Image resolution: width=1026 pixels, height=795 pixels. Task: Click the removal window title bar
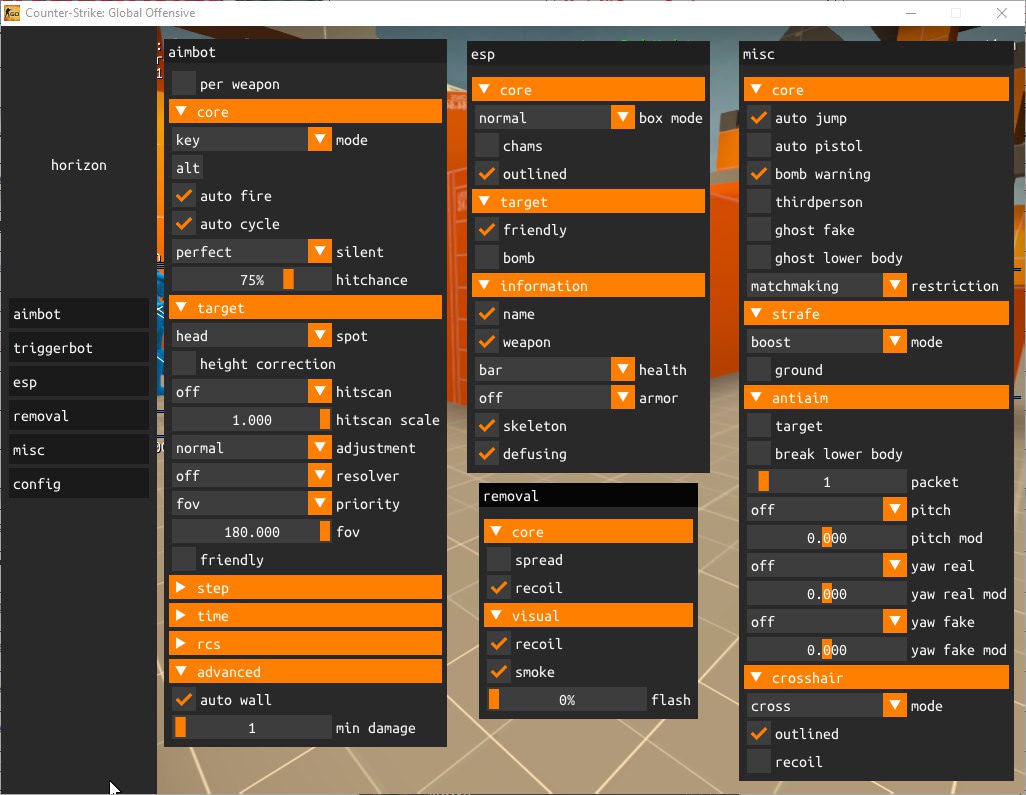pos(588,496)
